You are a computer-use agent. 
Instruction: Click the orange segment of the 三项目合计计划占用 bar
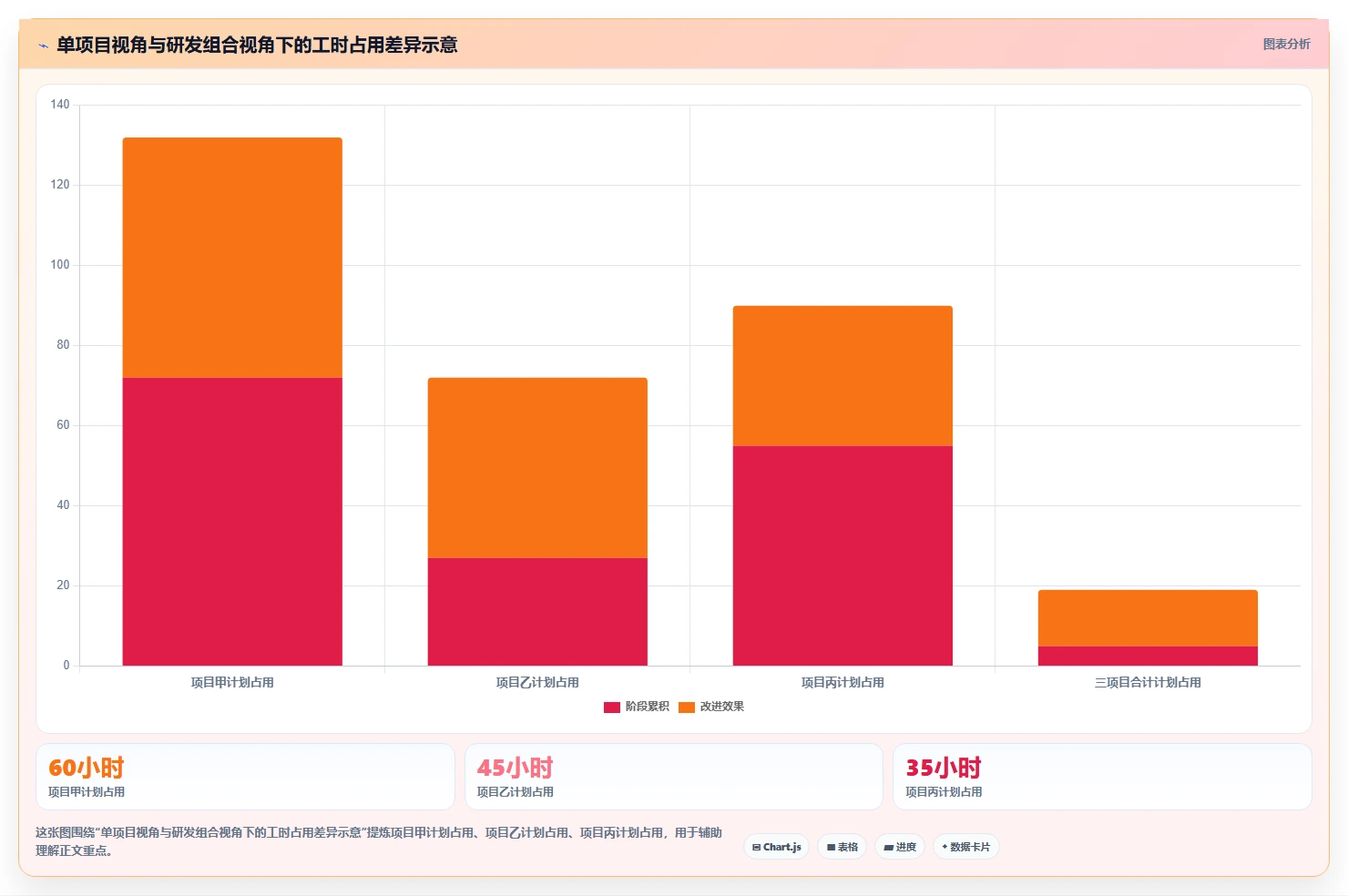pyautogui.click(x=1148, y=618)
